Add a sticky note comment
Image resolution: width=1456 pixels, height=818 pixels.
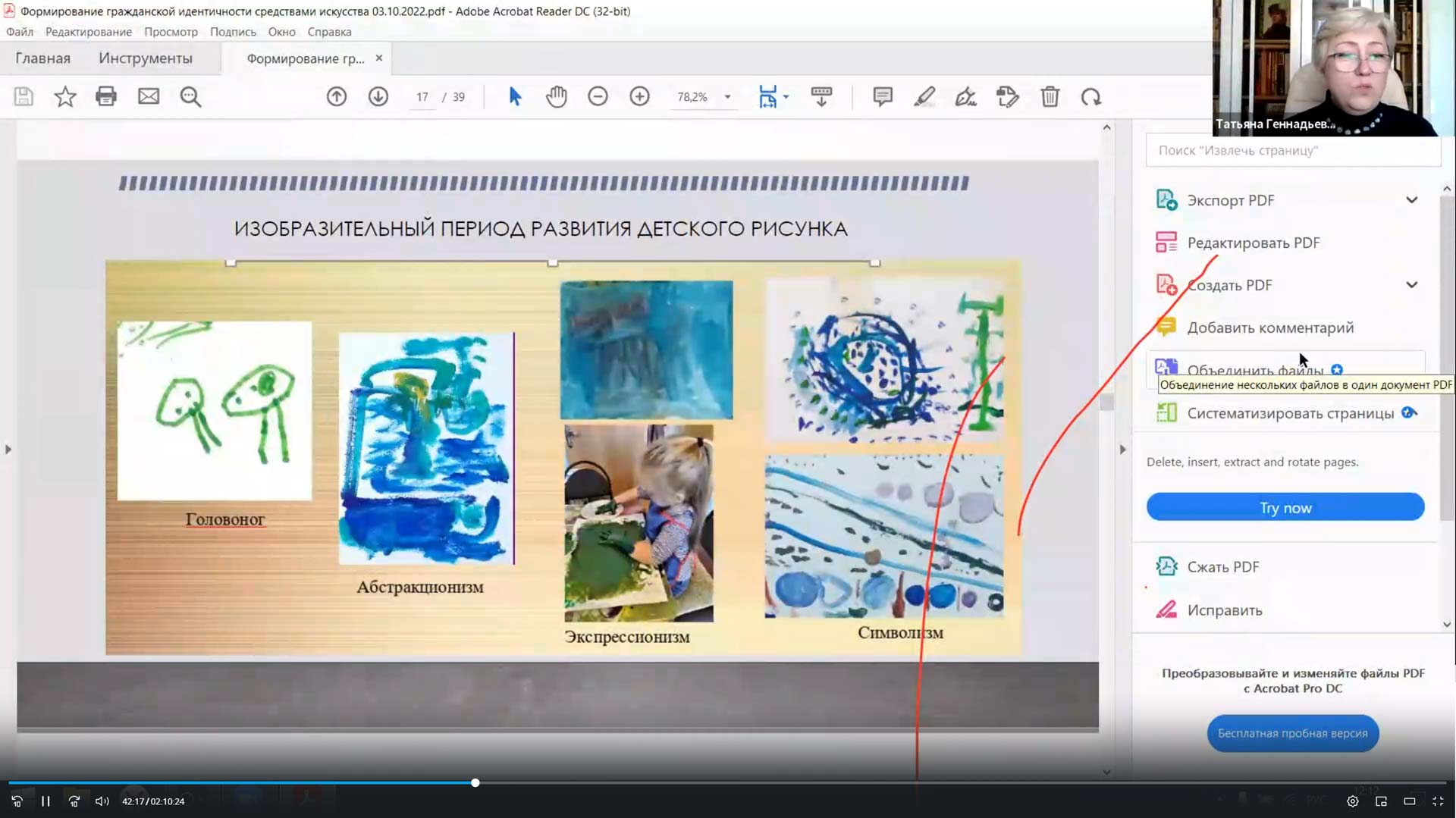click(883, 96)
